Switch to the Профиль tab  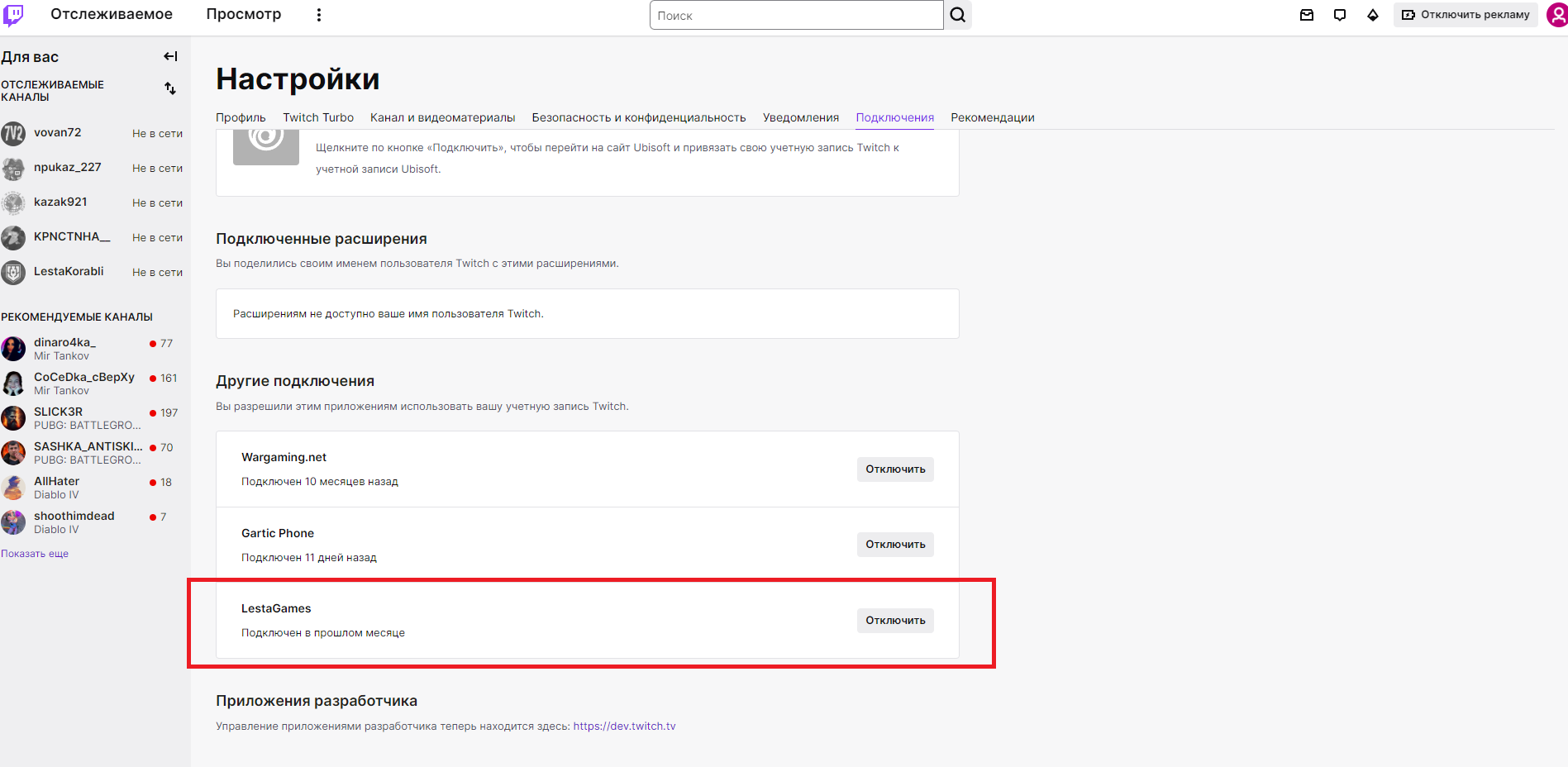(x=241, y=117)
